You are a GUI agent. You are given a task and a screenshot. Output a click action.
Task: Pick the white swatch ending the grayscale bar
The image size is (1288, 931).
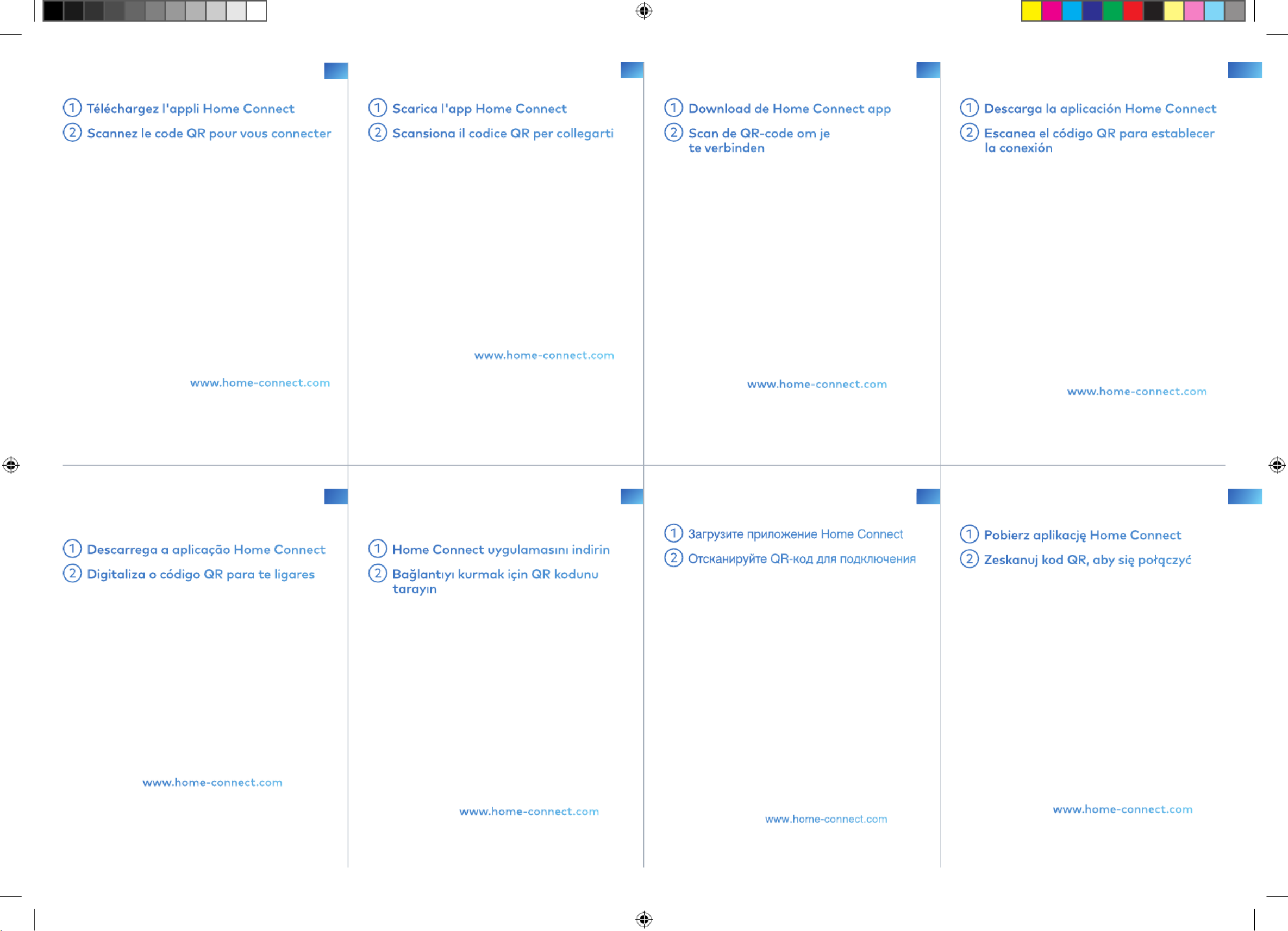(x=256, y=11)
